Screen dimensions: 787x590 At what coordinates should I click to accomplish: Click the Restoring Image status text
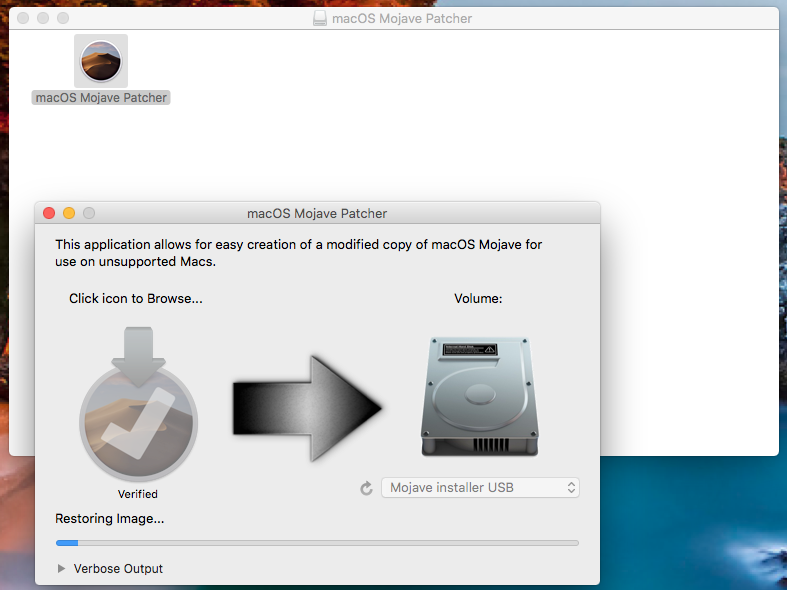[109, 518]
